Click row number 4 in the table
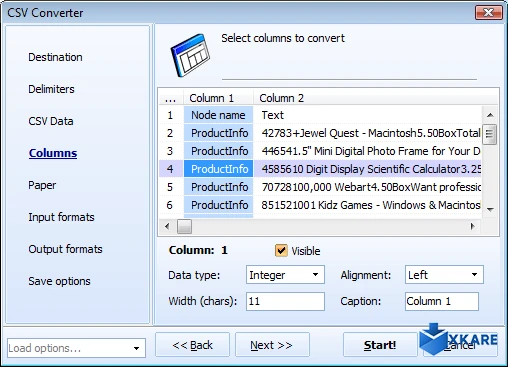This screenshot has height=367, width=508. point(171,169)
